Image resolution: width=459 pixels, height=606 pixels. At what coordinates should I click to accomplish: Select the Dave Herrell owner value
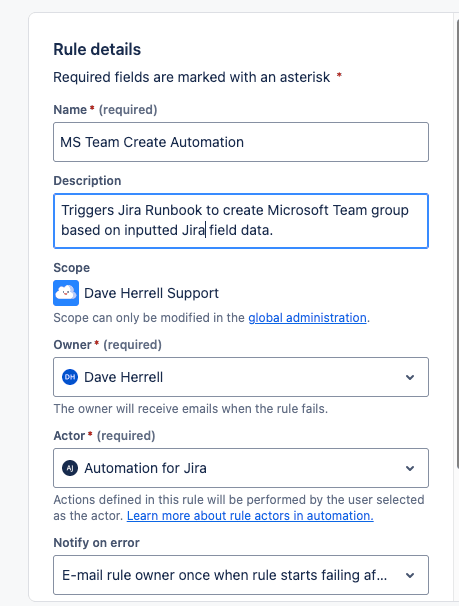124,377
